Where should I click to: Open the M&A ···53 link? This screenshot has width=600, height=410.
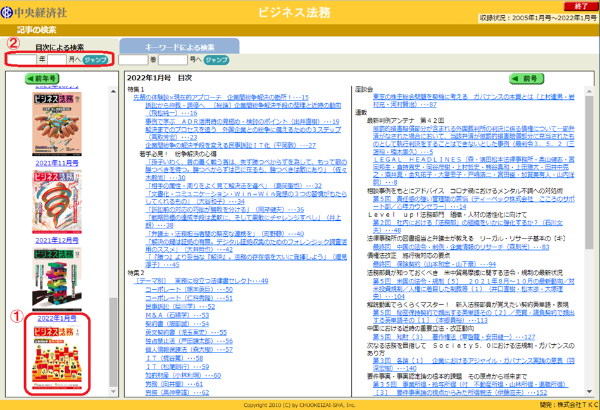tap(177, 315)
